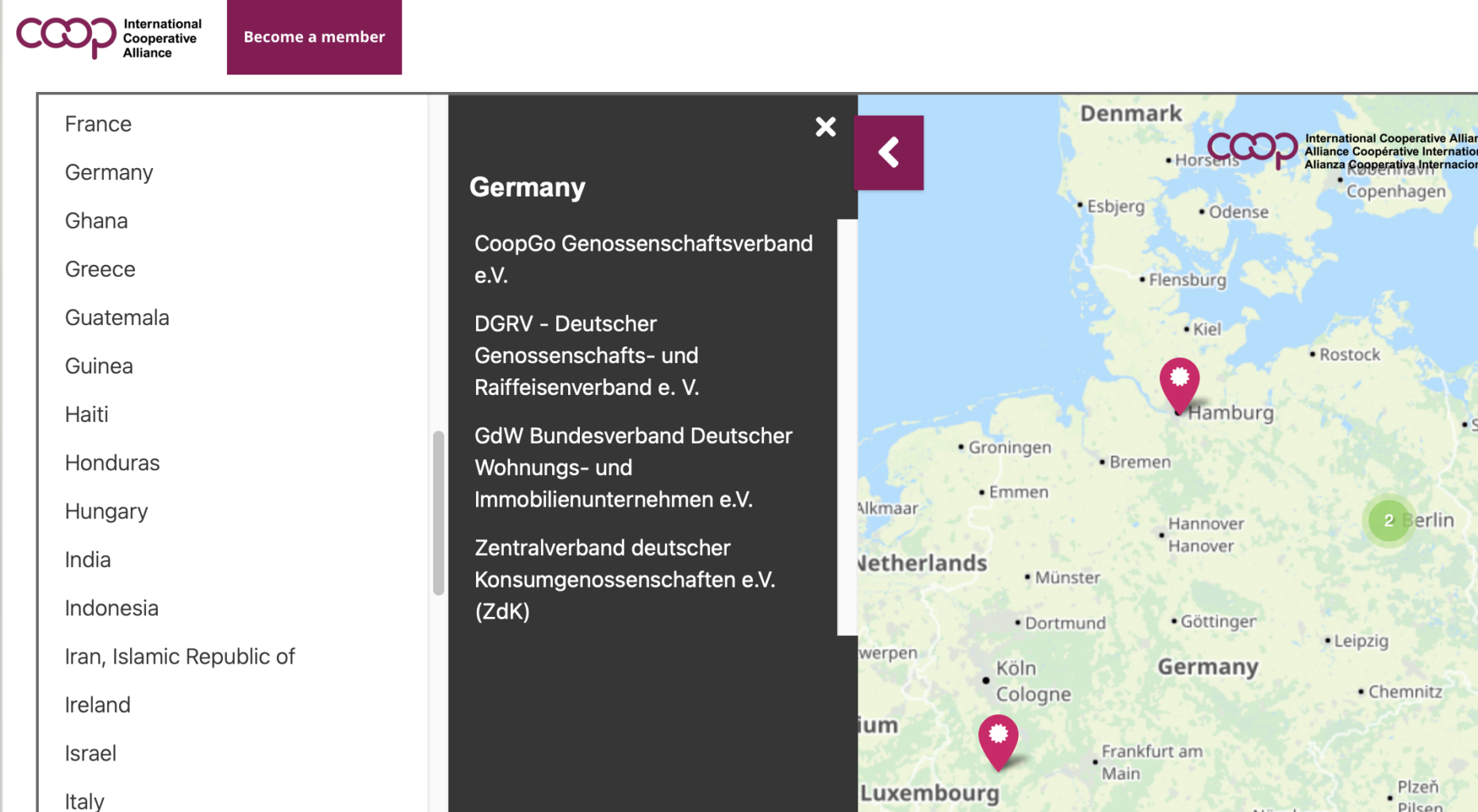Select Germany in the country list
This screenshot has width=1478, height=812.
109,173
